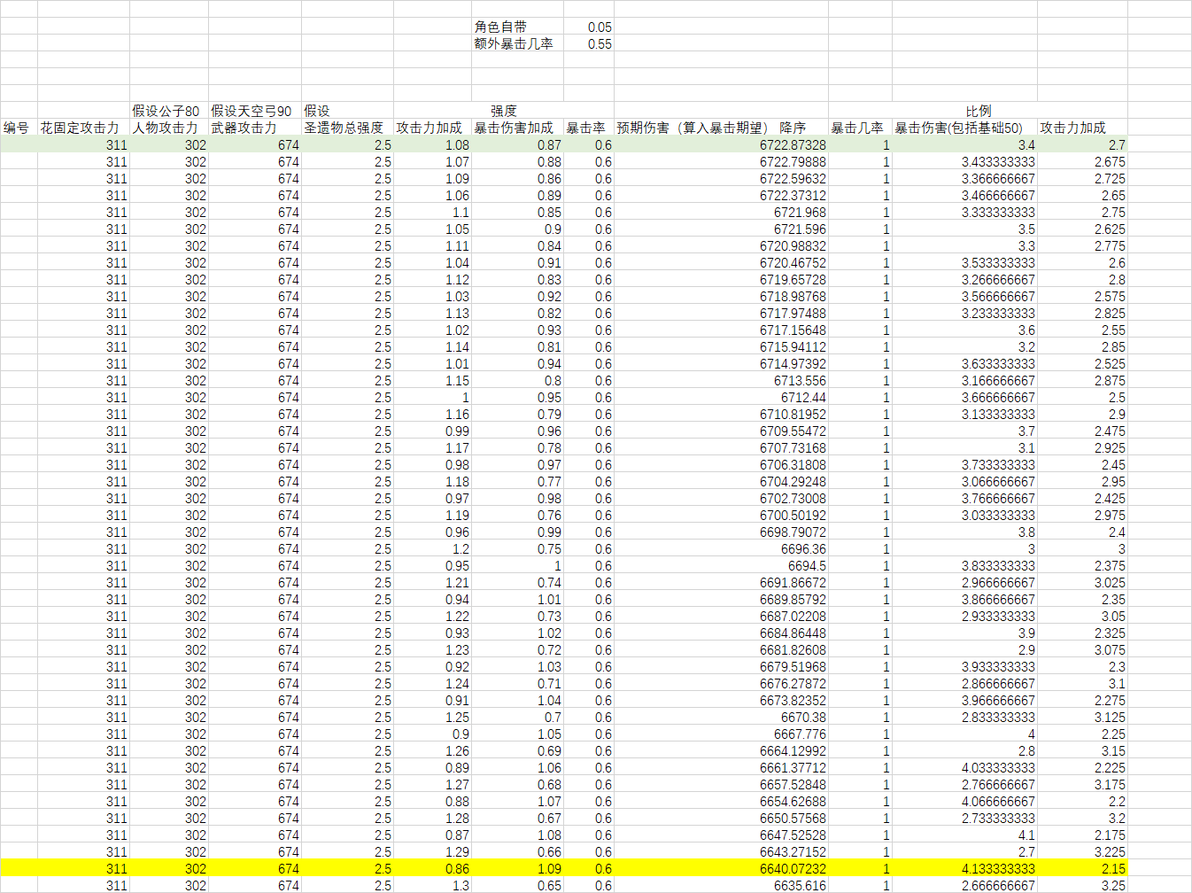Click the green row ratio 2.7
This screenshot has height=893, width=1192.
point(1082,145)
